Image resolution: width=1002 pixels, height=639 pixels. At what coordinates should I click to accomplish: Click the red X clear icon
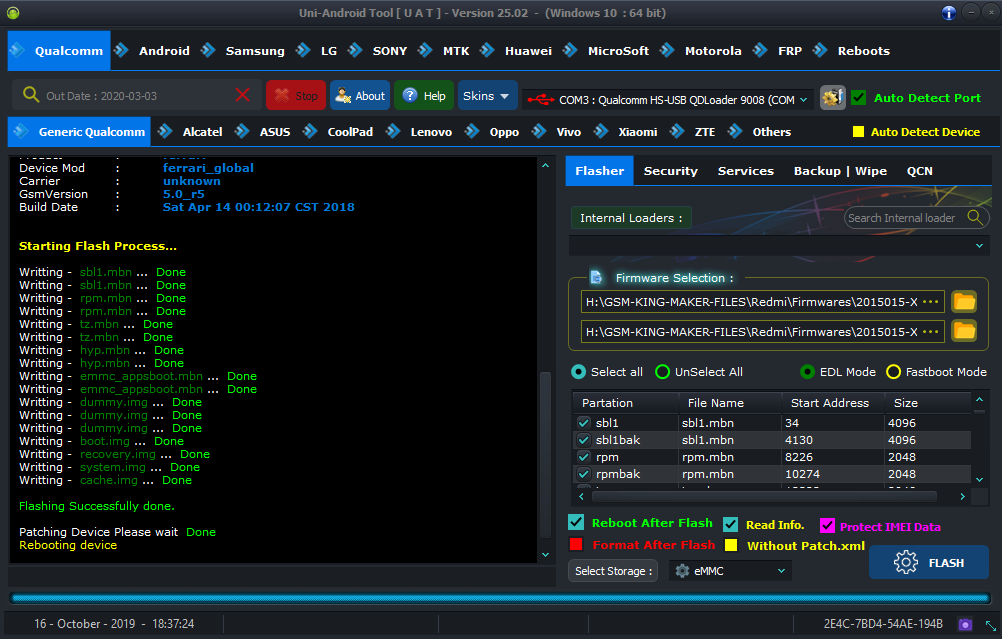(243, 95)
